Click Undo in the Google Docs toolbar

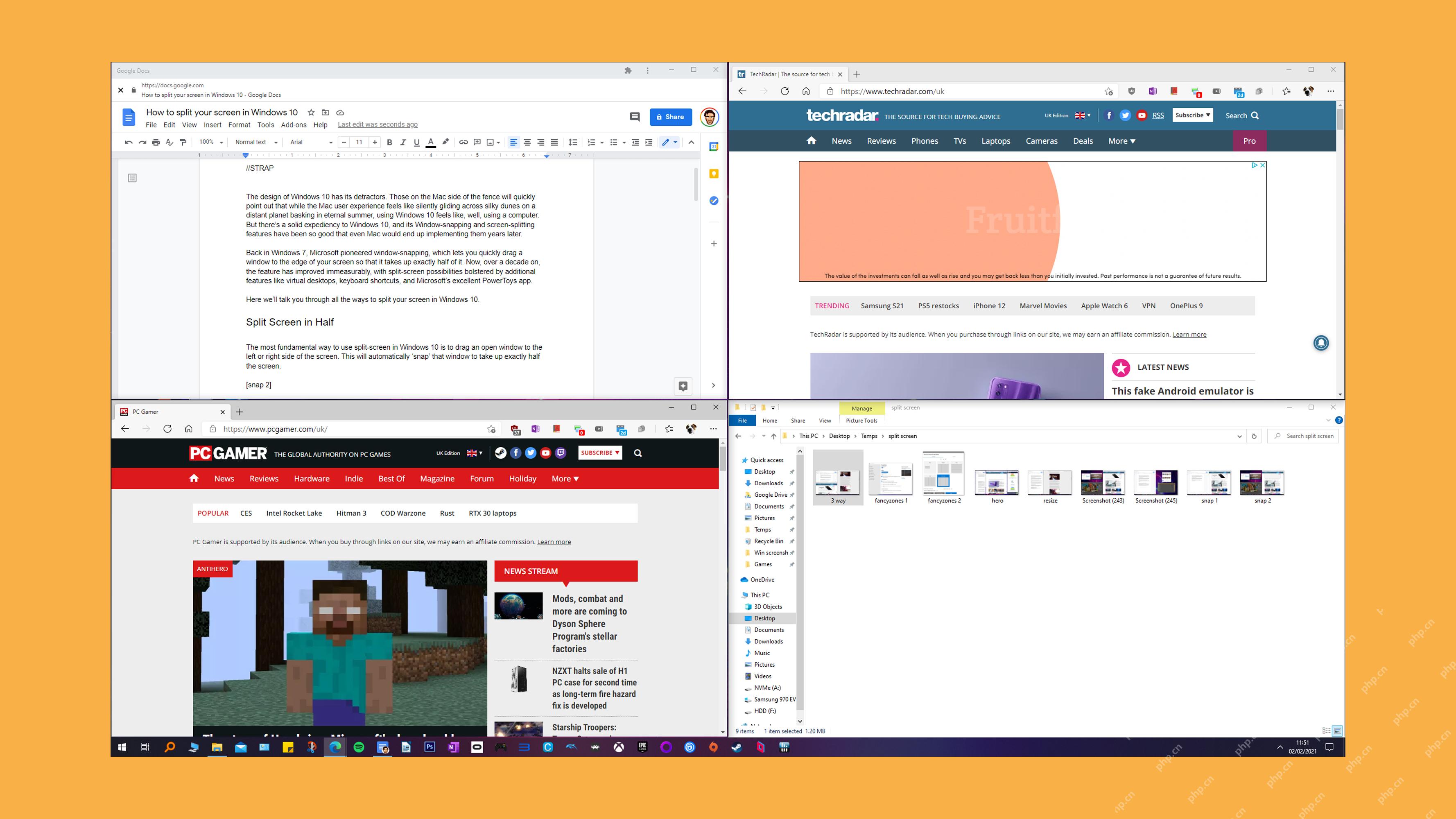[x=129, y=143]
